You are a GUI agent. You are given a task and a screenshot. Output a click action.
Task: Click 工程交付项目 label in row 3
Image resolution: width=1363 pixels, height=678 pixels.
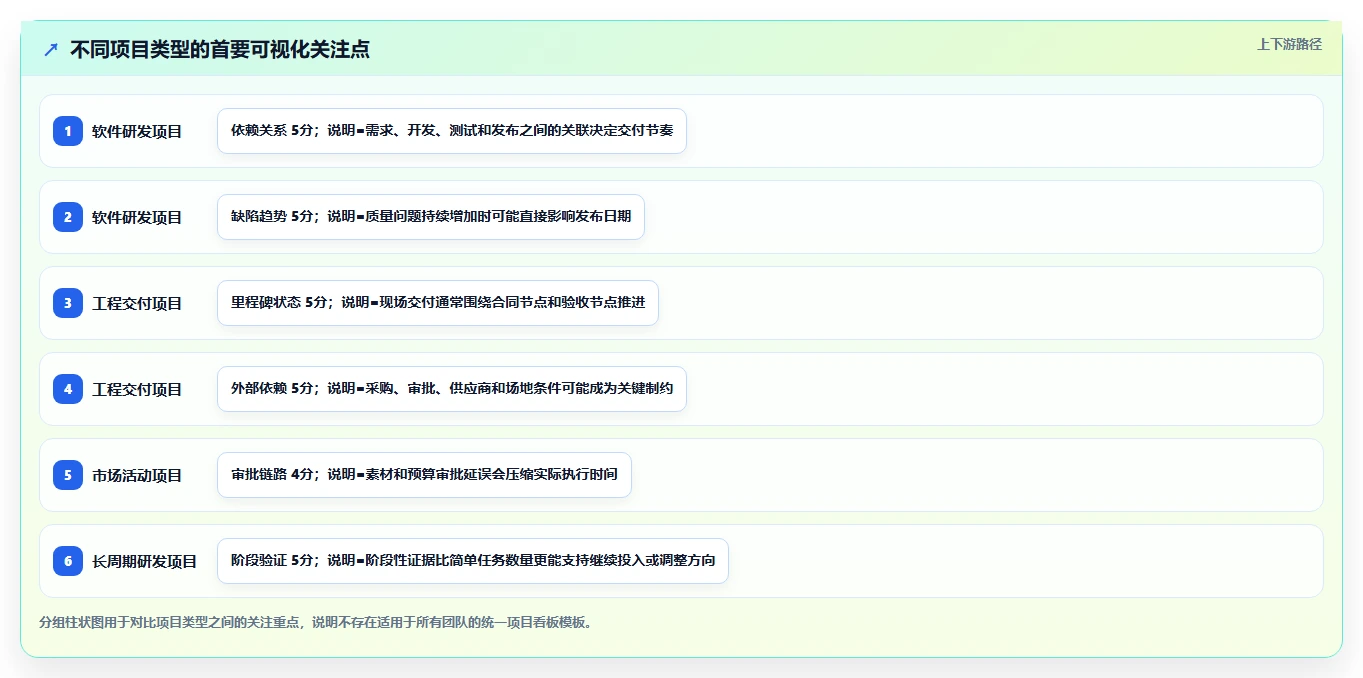point(137,303)
